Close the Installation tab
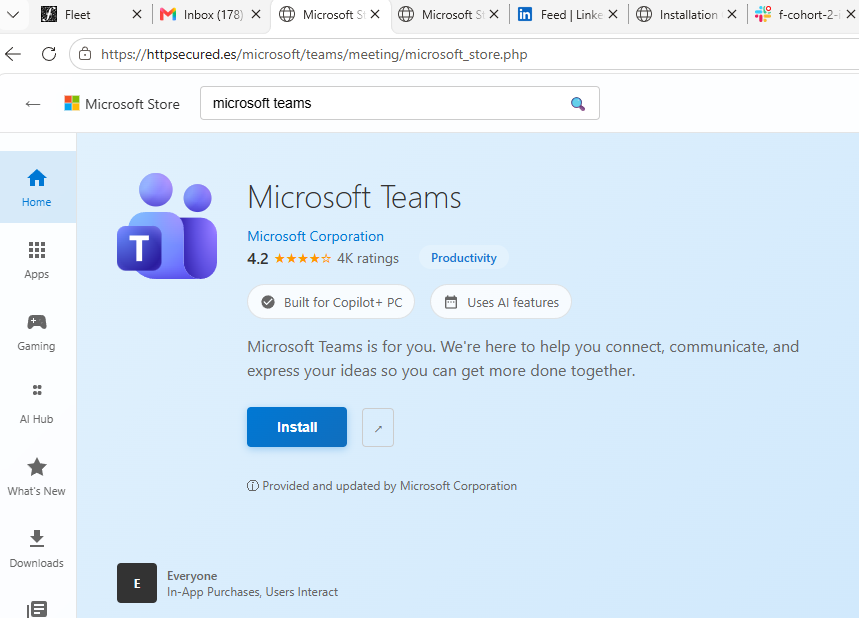 tap(732, 15)
